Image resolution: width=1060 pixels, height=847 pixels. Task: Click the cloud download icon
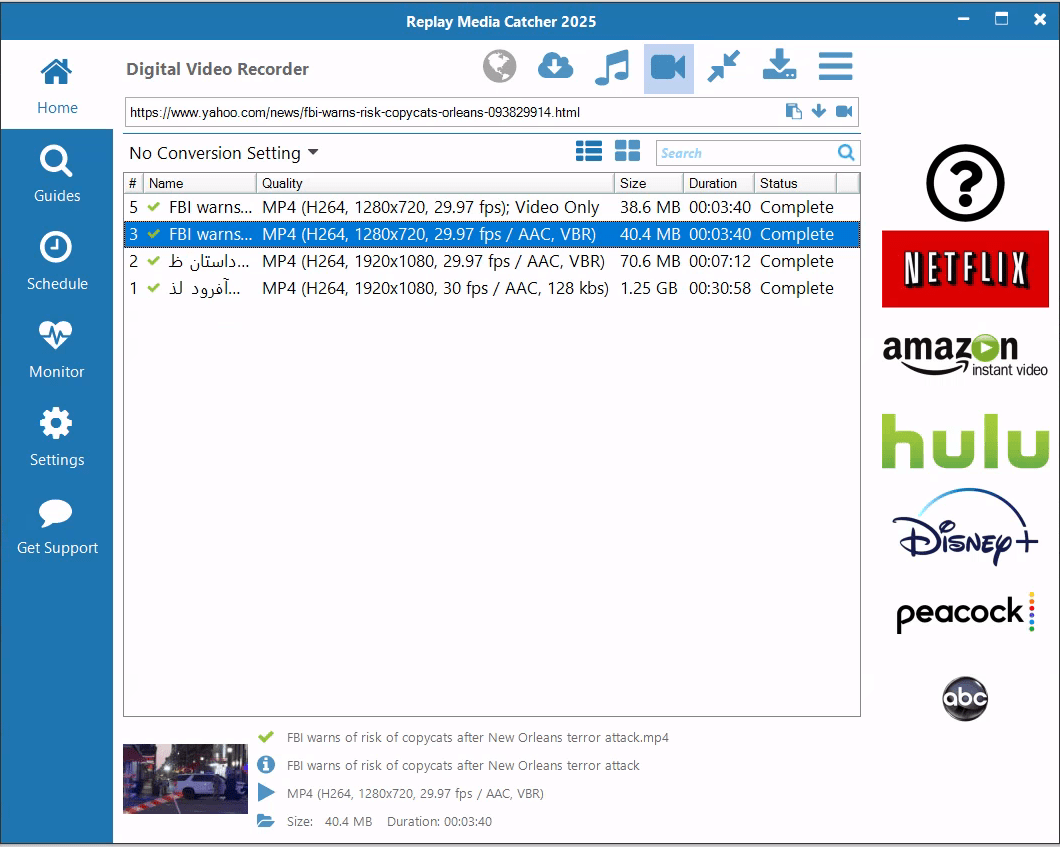click(x=556, y=67)
